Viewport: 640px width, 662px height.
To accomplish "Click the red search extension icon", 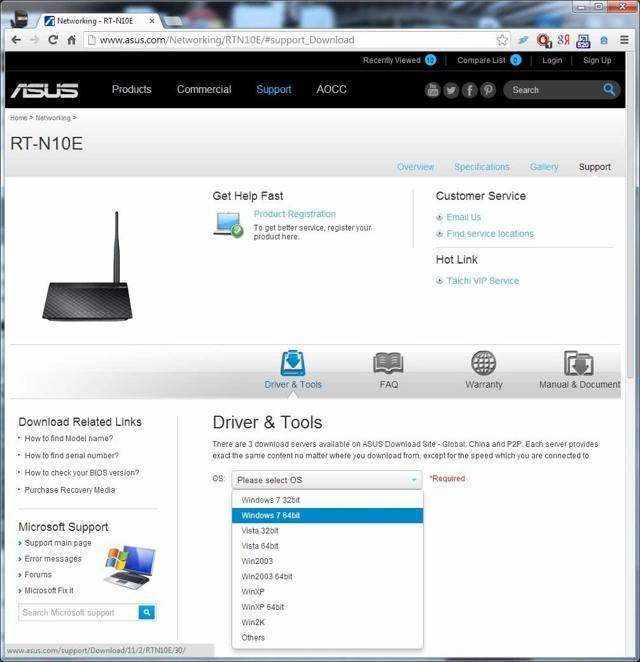I will tap(544, 41).
